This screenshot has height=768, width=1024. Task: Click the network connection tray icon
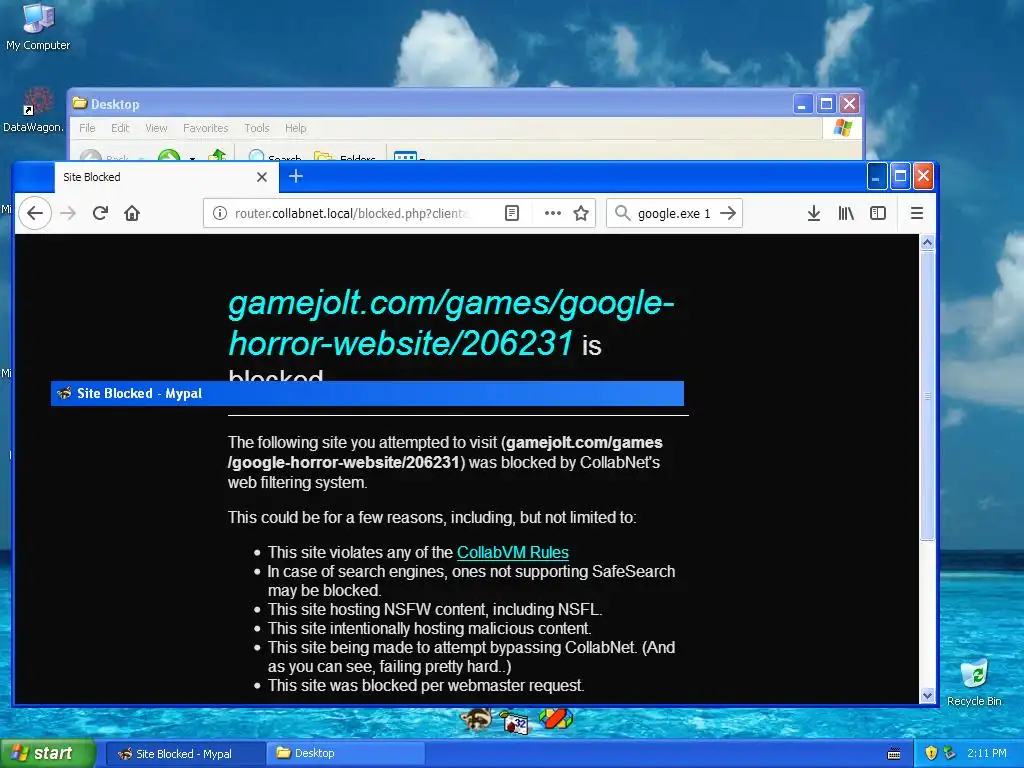[950, 753]
